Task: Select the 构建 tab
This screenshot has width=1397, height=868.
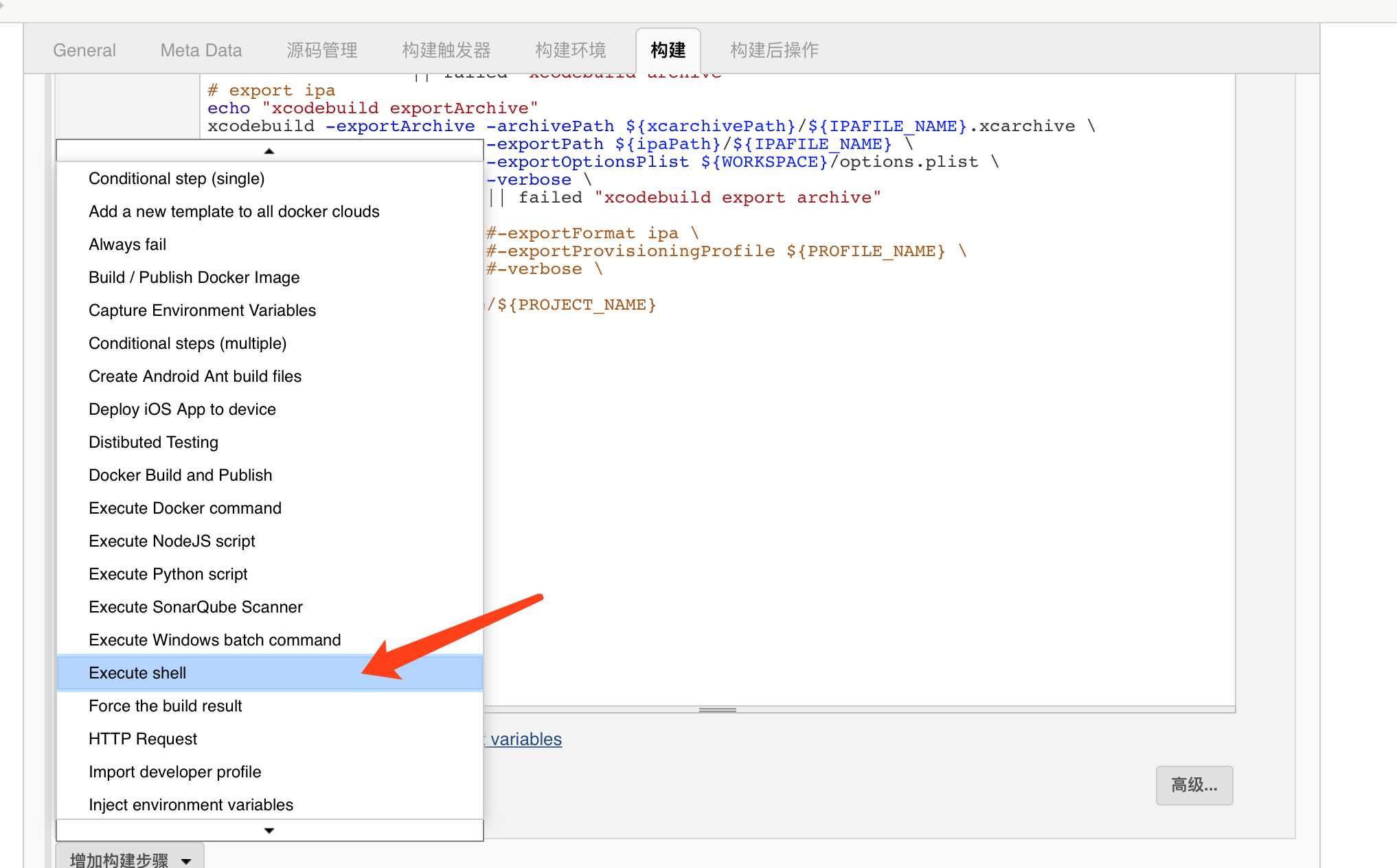Action: (668, 50)
